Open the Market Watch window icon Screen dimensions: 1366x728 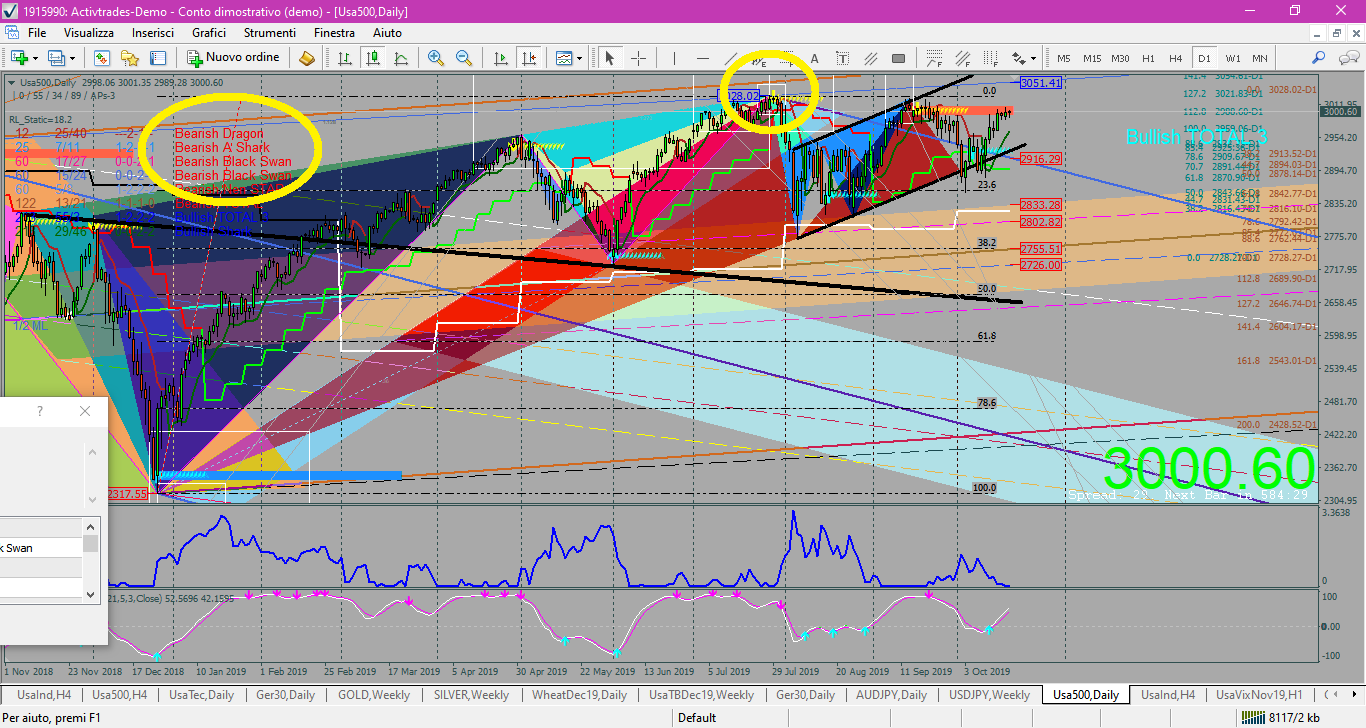[102, 58]
